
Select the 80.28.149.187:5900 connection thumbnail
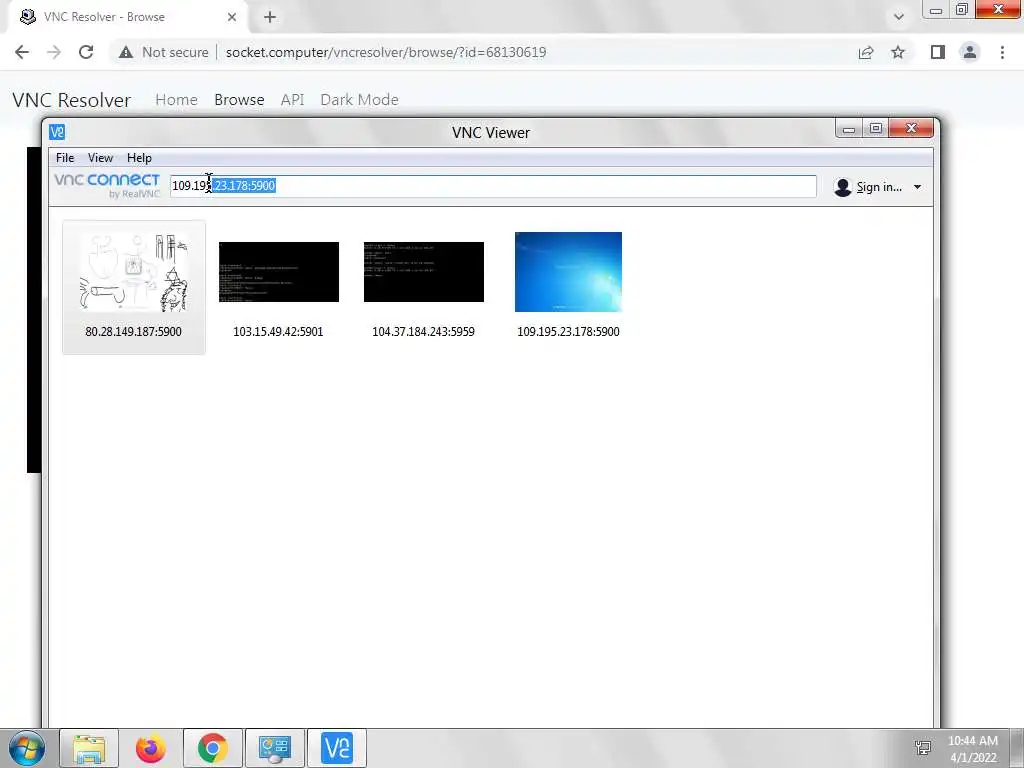pyautogui.click(x=134, y=272)
